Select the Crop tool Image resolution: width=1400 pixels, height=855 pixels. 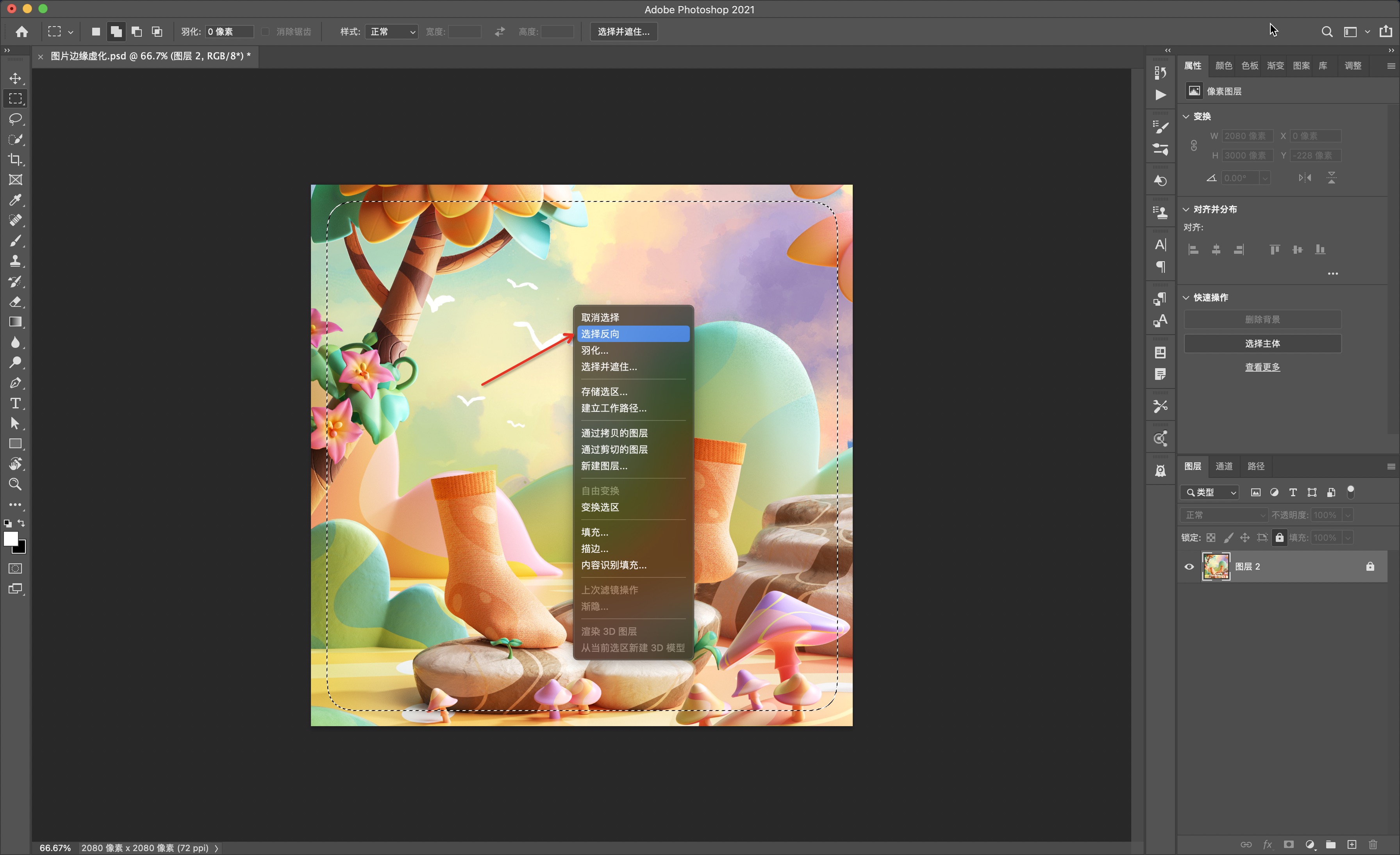pos(15,160)
